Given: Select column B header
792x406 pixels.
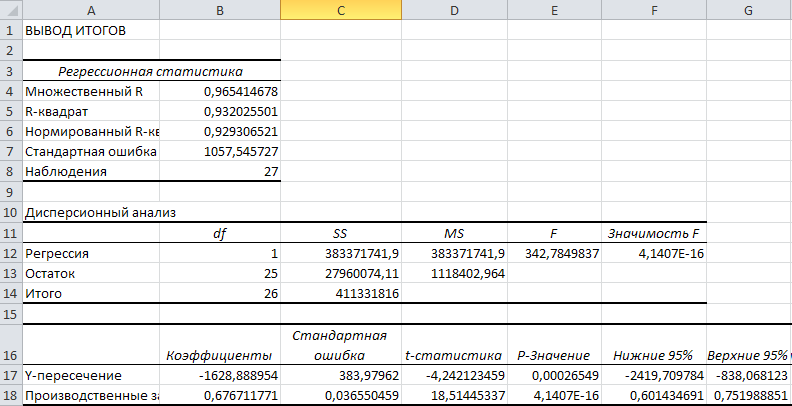Looking at the screenshot, I should tap(220, 10).
